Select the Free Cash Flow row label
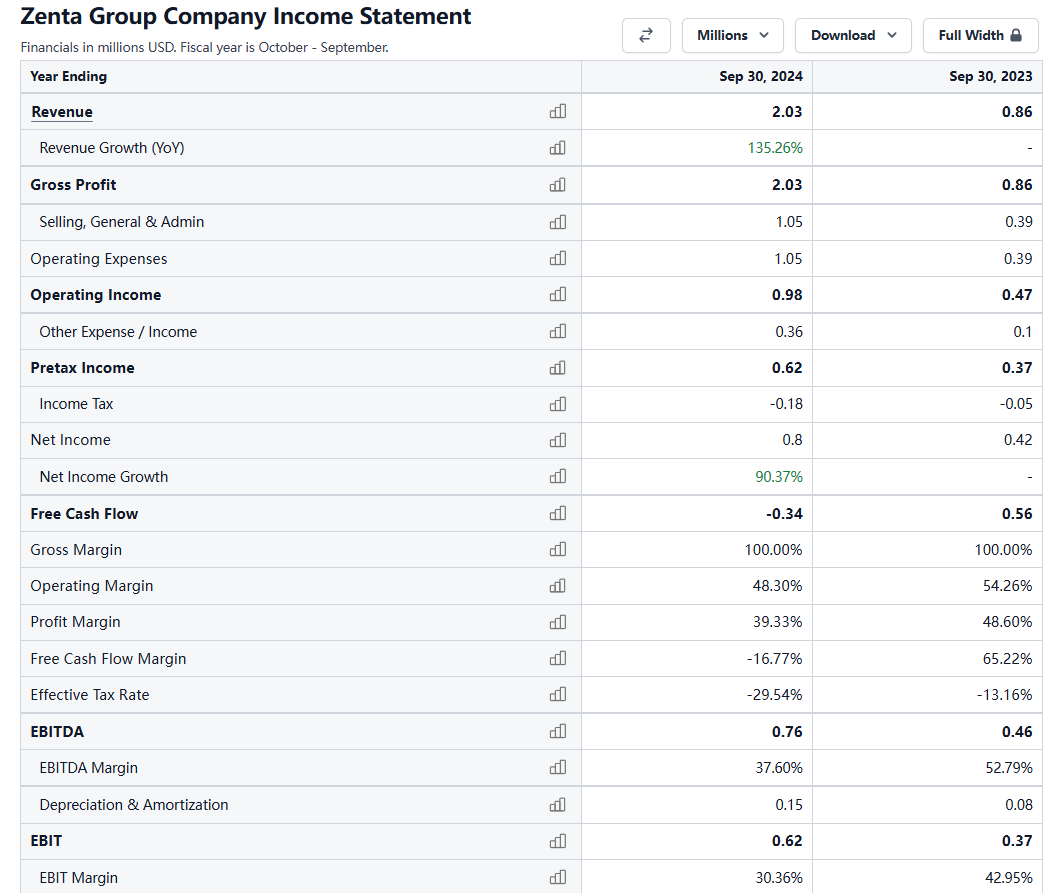 pyautogui.click(x=84, y=513)
